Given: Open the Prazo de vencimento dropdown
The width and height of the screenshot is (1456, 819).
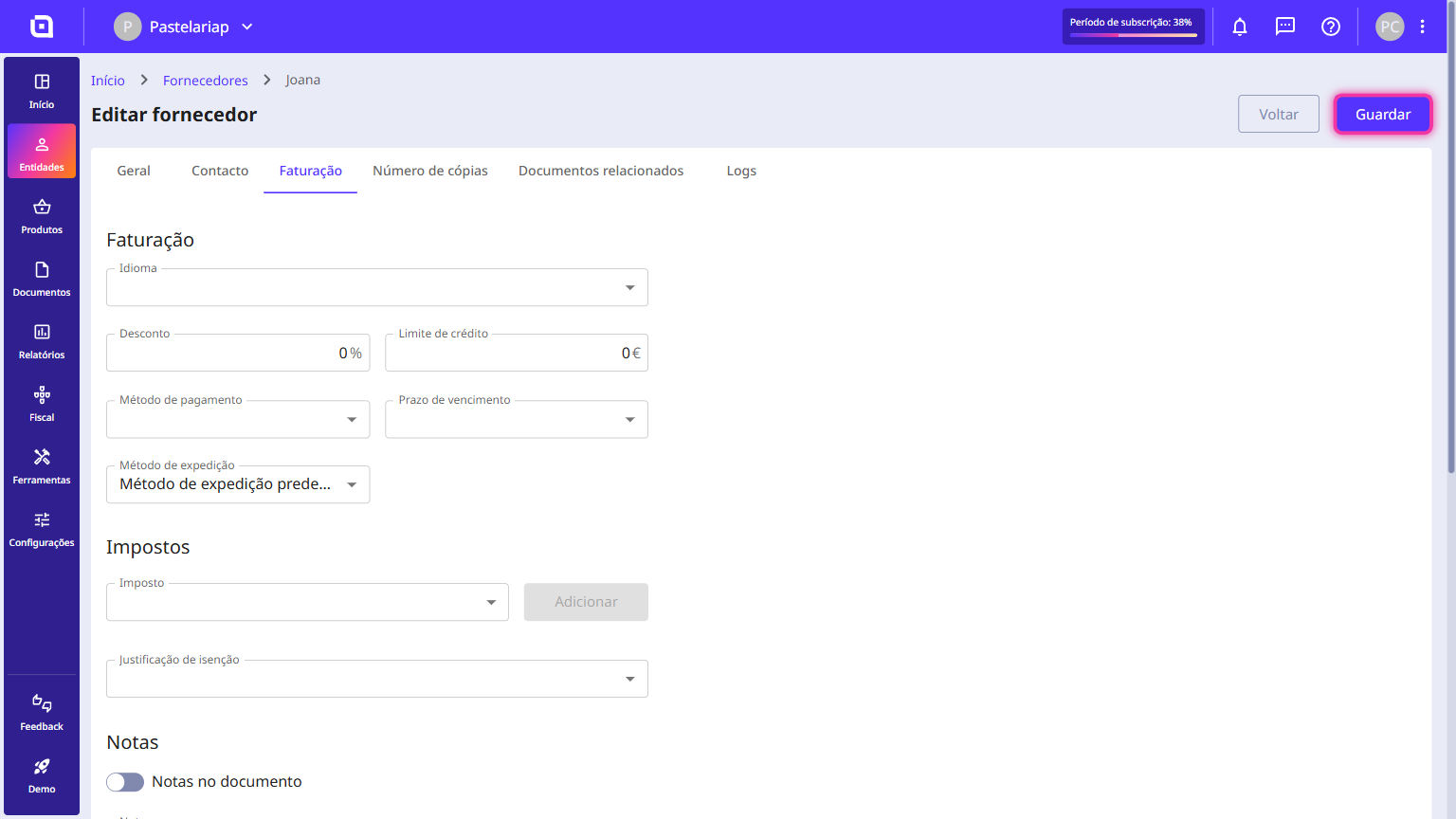Looking at the screenshot, I should click(x=517, y=419).
